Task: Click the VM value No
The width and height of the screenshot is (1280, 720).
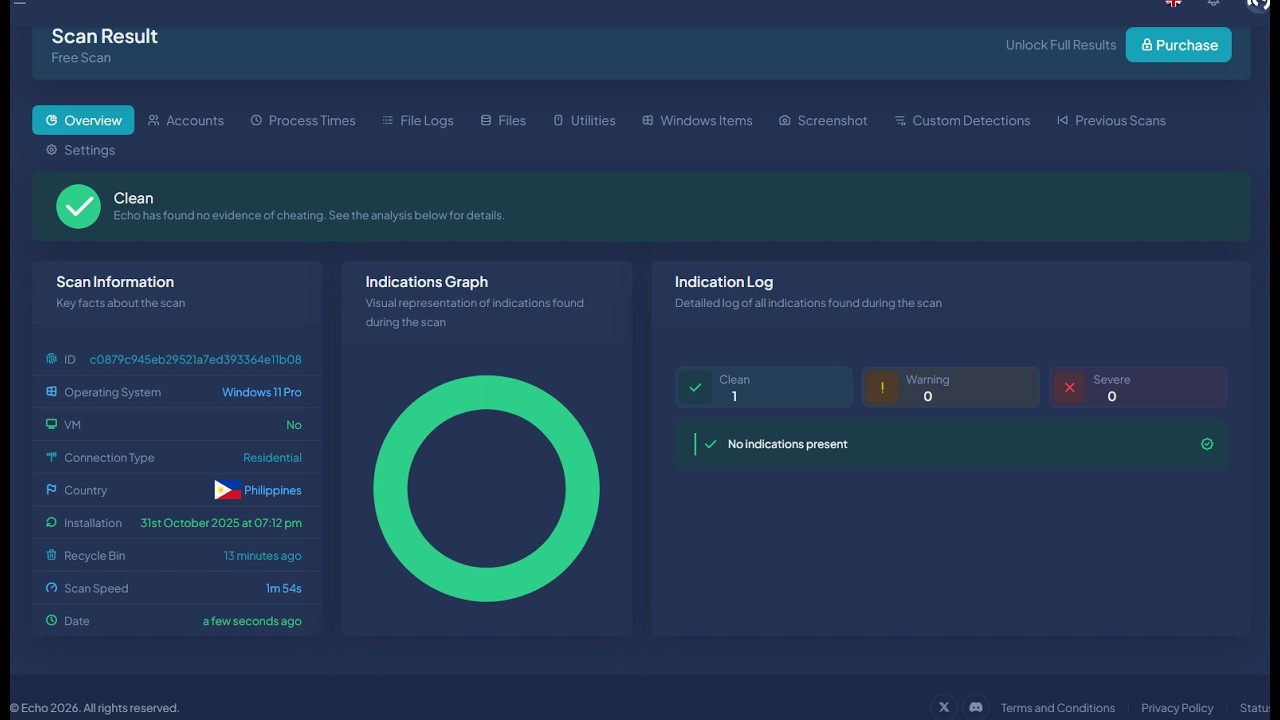Action: (294, 425)
